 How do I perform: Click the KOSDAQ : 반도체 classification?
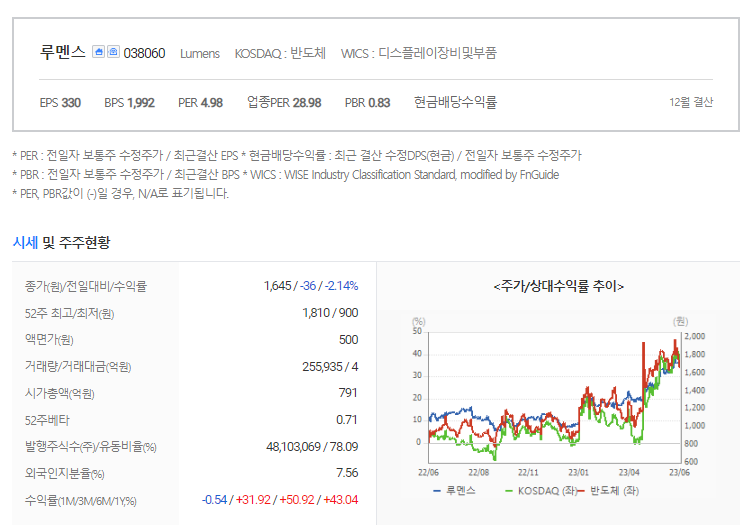[x=280, y=53]
